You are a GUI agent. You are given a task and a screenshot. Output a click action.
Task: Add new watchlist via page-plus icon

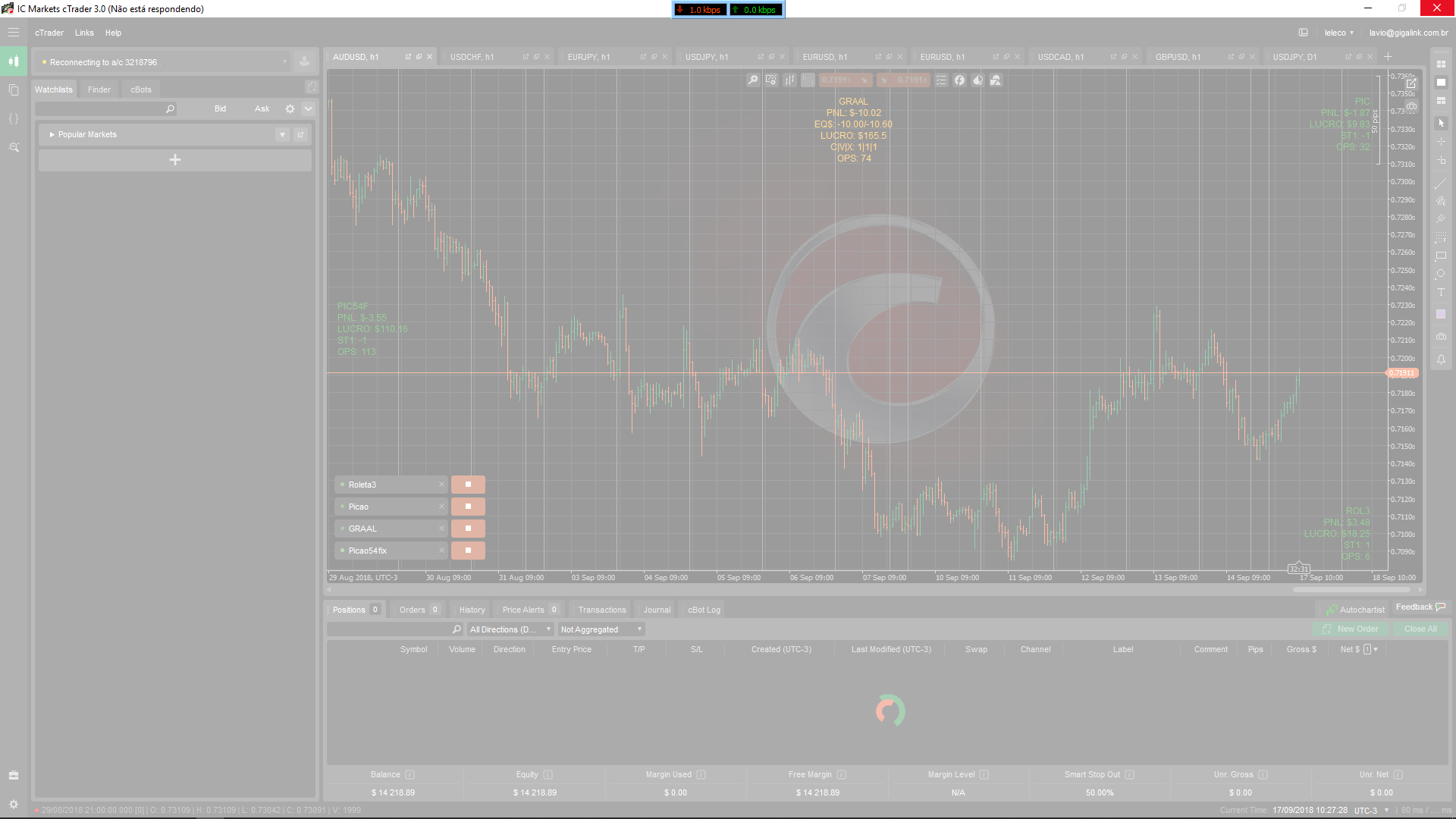coord(311,87)
